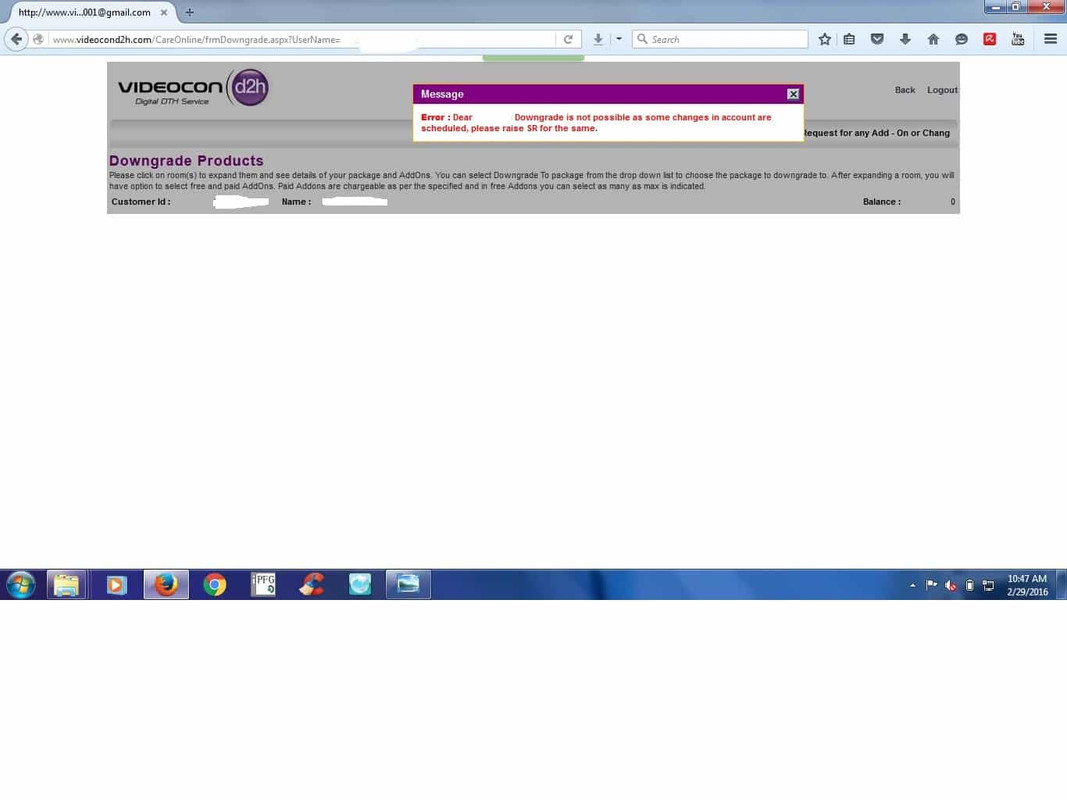Click the Name label on the page
Viewport: 1067px width, 800px height.
tap(296, 202)
